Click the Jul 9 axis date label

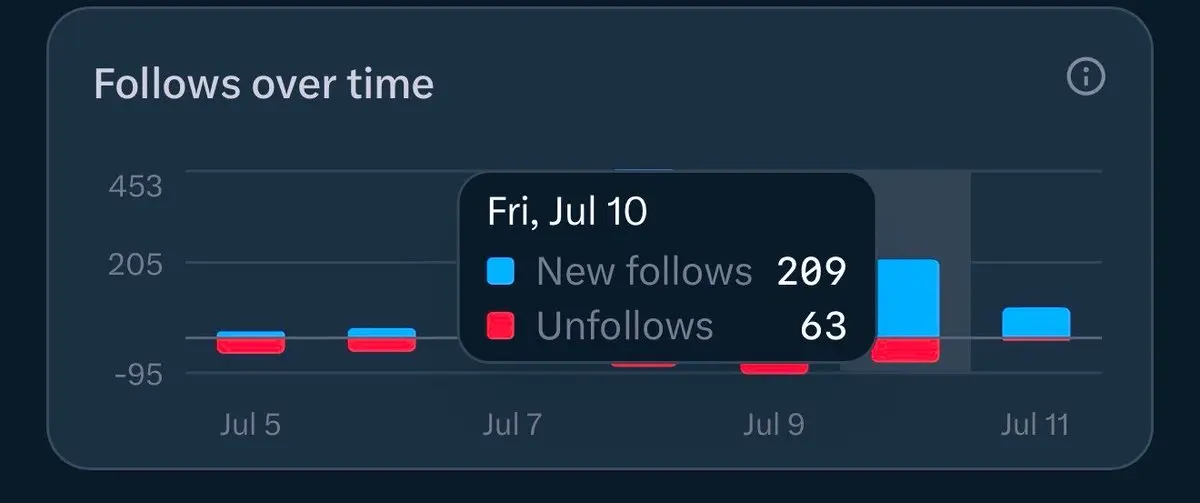[x=774, y=425]
